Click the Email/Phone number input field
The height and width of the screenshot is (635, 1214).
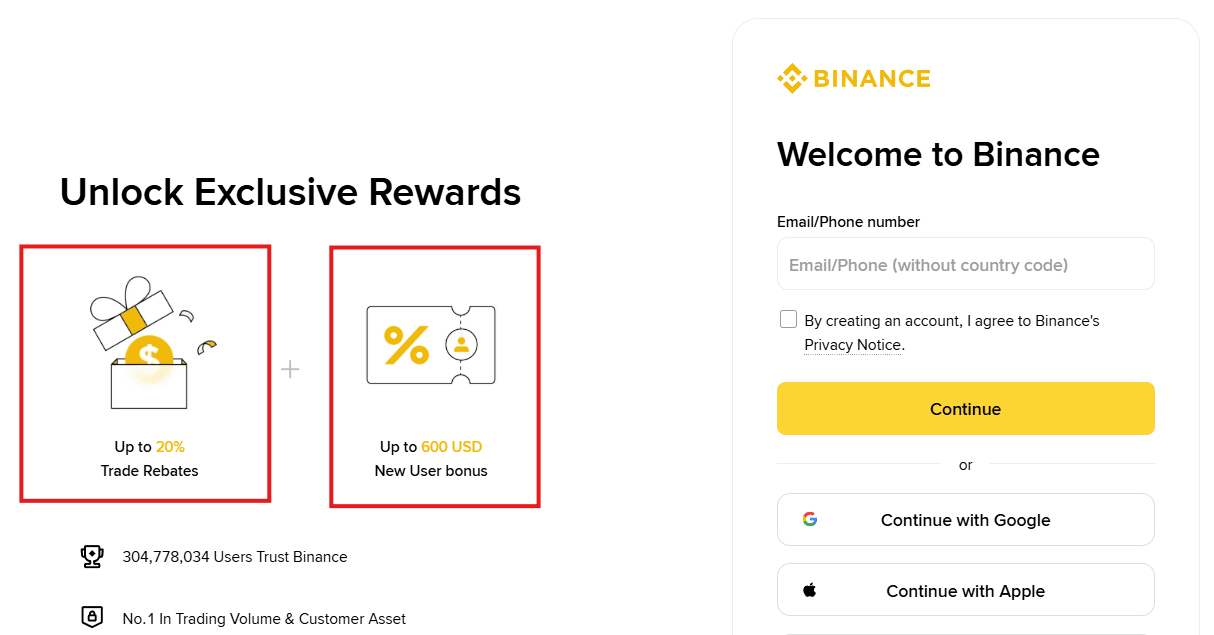(x=964, y=263)
